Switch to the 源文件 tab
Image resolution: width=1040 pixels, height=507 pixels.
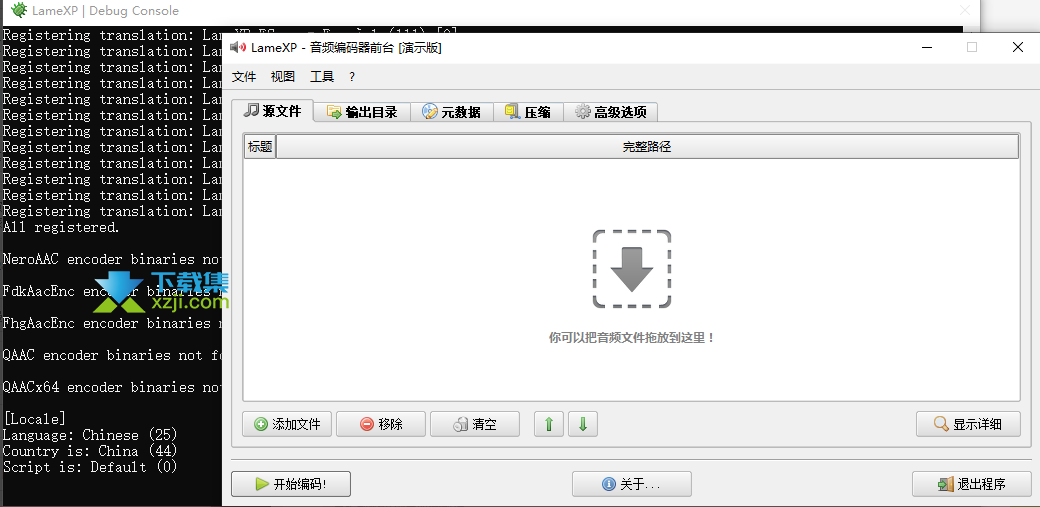(273, 111)
